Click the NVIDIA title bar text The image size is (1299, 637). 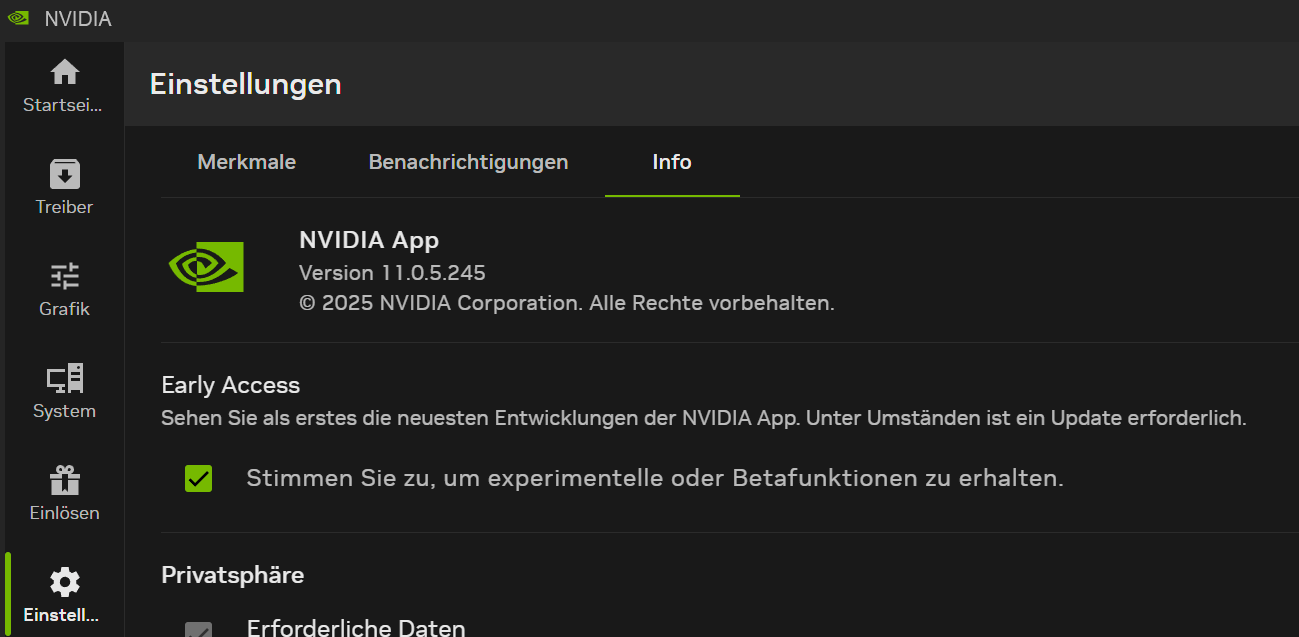pyautogui.click(x=78, y=19)
